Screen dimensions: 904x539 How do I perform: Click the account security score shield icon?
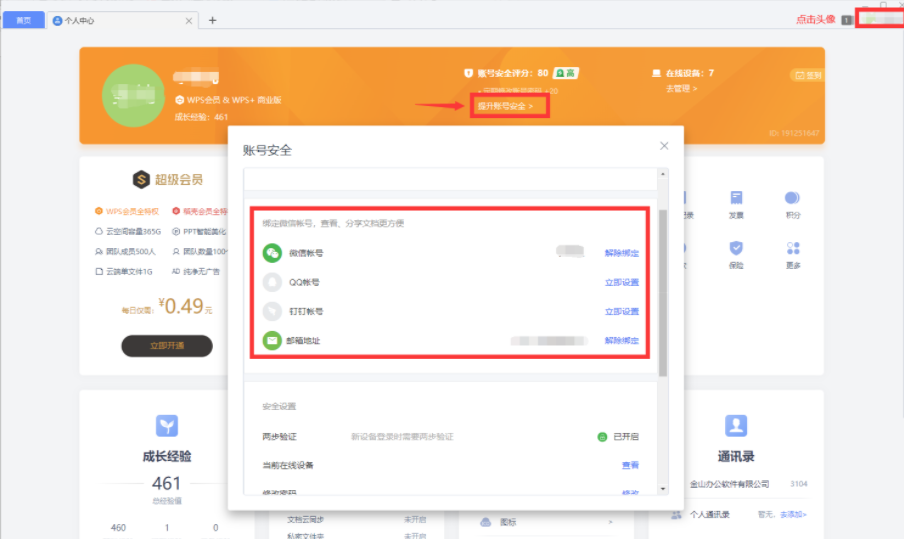[468, 73]
